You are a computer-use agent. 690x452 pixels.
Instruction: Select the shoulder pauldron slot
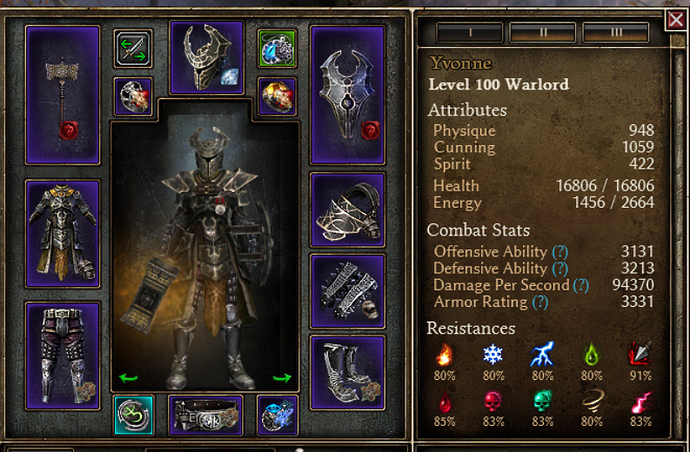[x=347, y=210]
